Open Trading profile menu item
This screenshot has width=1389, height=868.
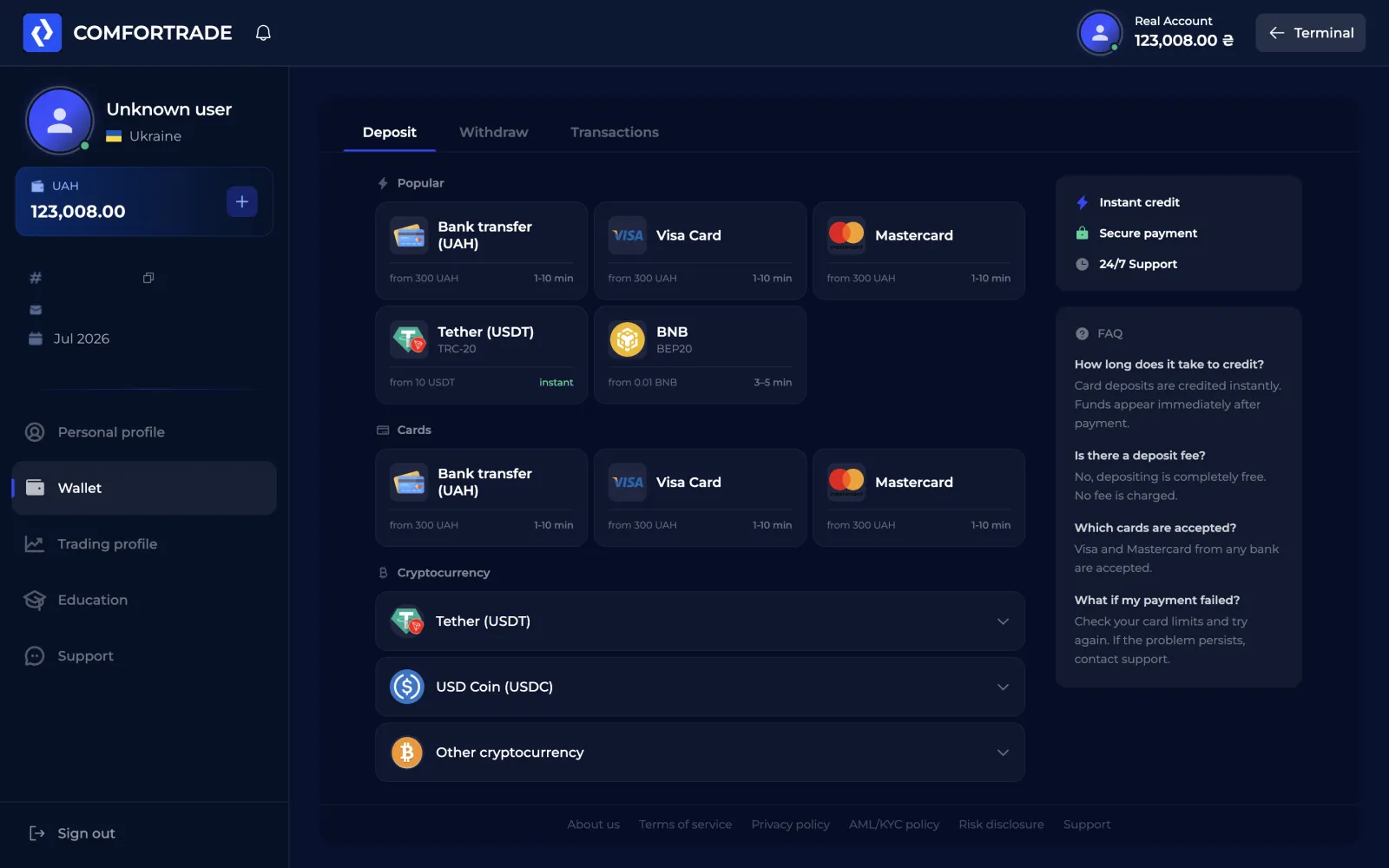pos(144,544)
